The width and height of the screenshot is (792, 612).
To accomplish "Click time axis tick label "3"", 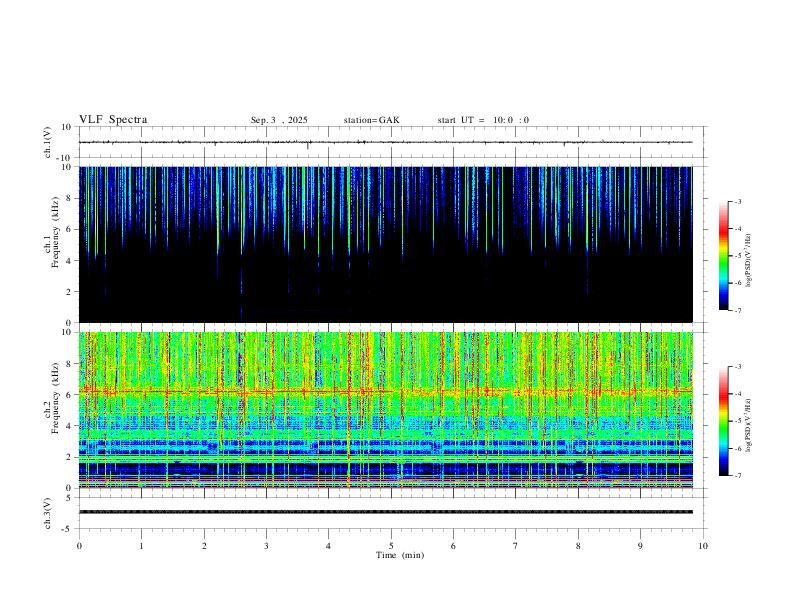I will click(x=266, y=546).
